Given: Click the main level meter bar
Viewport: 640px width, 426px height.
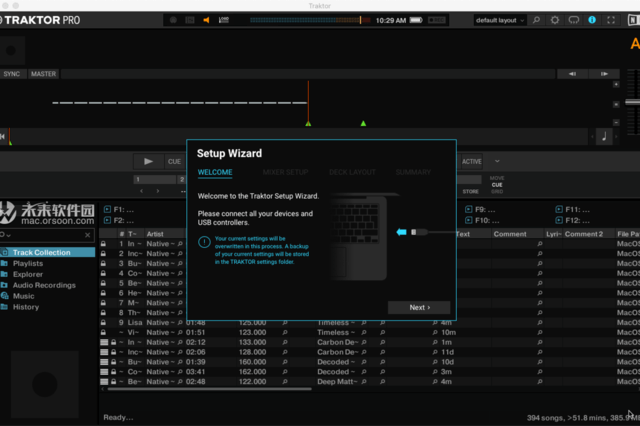Looking at the screenshot, I should (310, 20).
